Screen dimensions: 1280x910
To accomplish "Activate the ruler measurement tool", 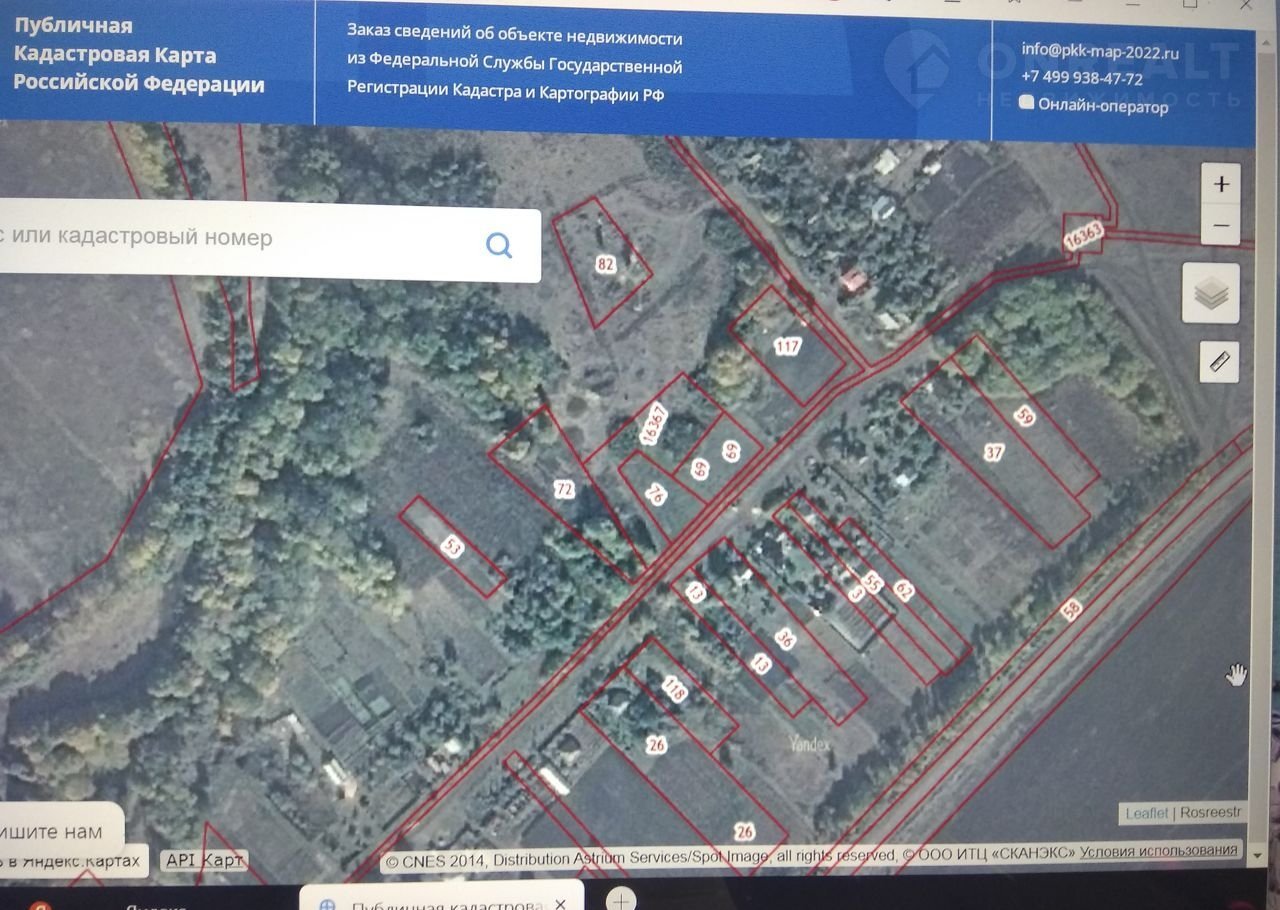I will (1220, 362).
